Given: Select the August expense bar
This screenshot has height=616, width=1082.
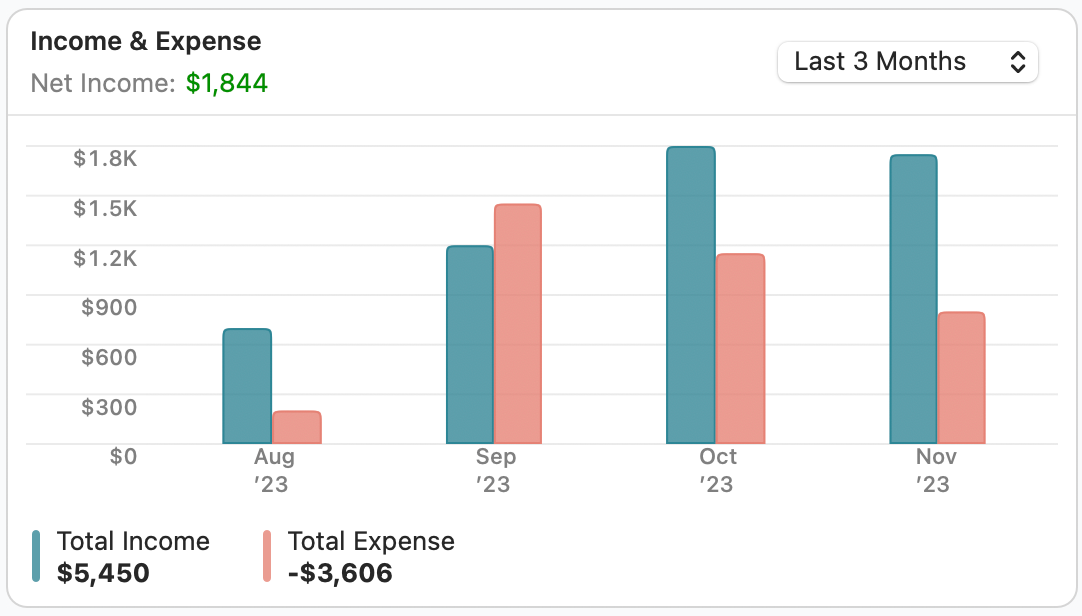Looking at the screenshot, I should [x=296, y=427].
